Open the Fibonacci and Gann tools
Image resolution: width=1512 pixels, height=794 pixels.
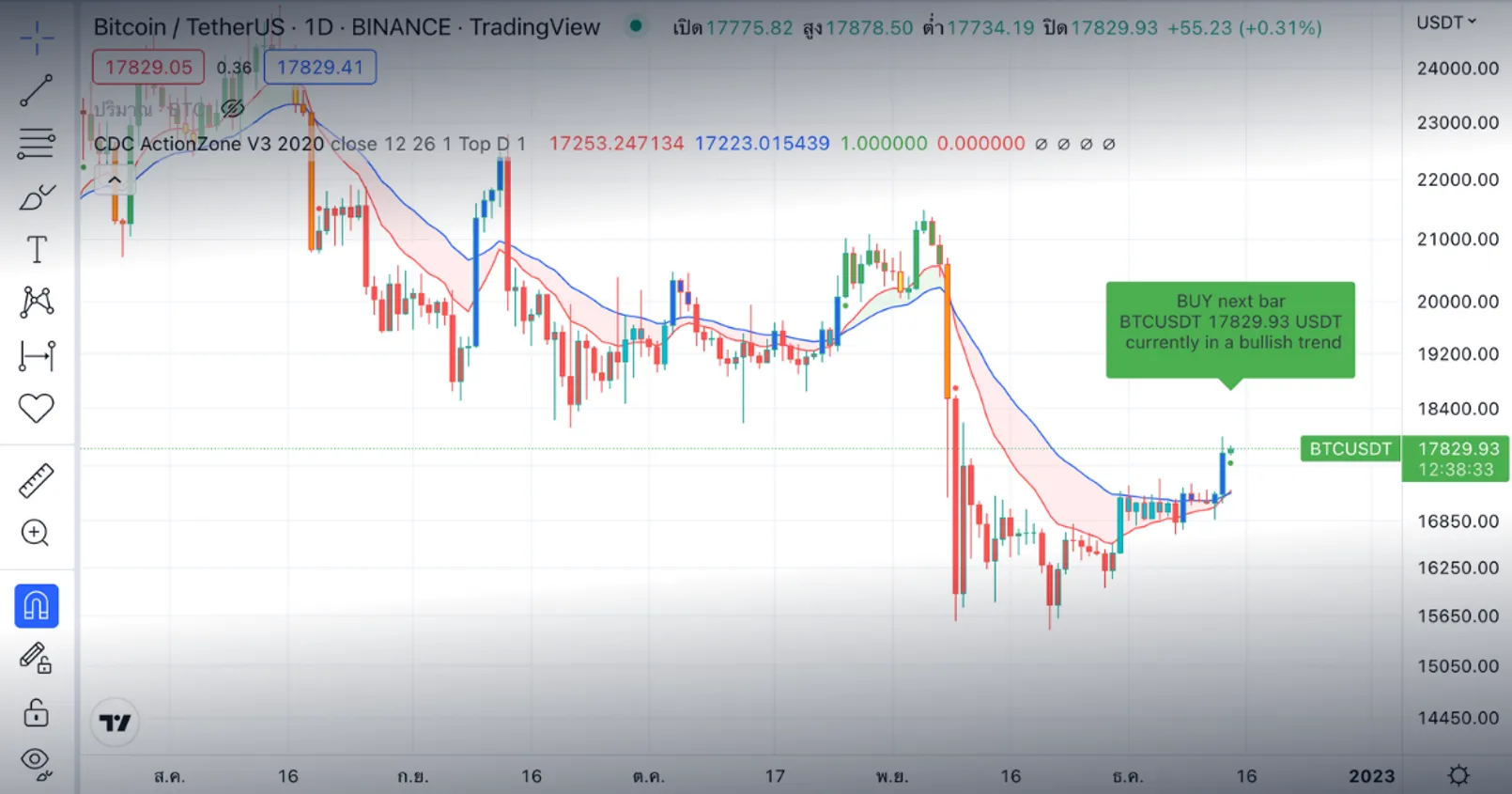point(37,144)
